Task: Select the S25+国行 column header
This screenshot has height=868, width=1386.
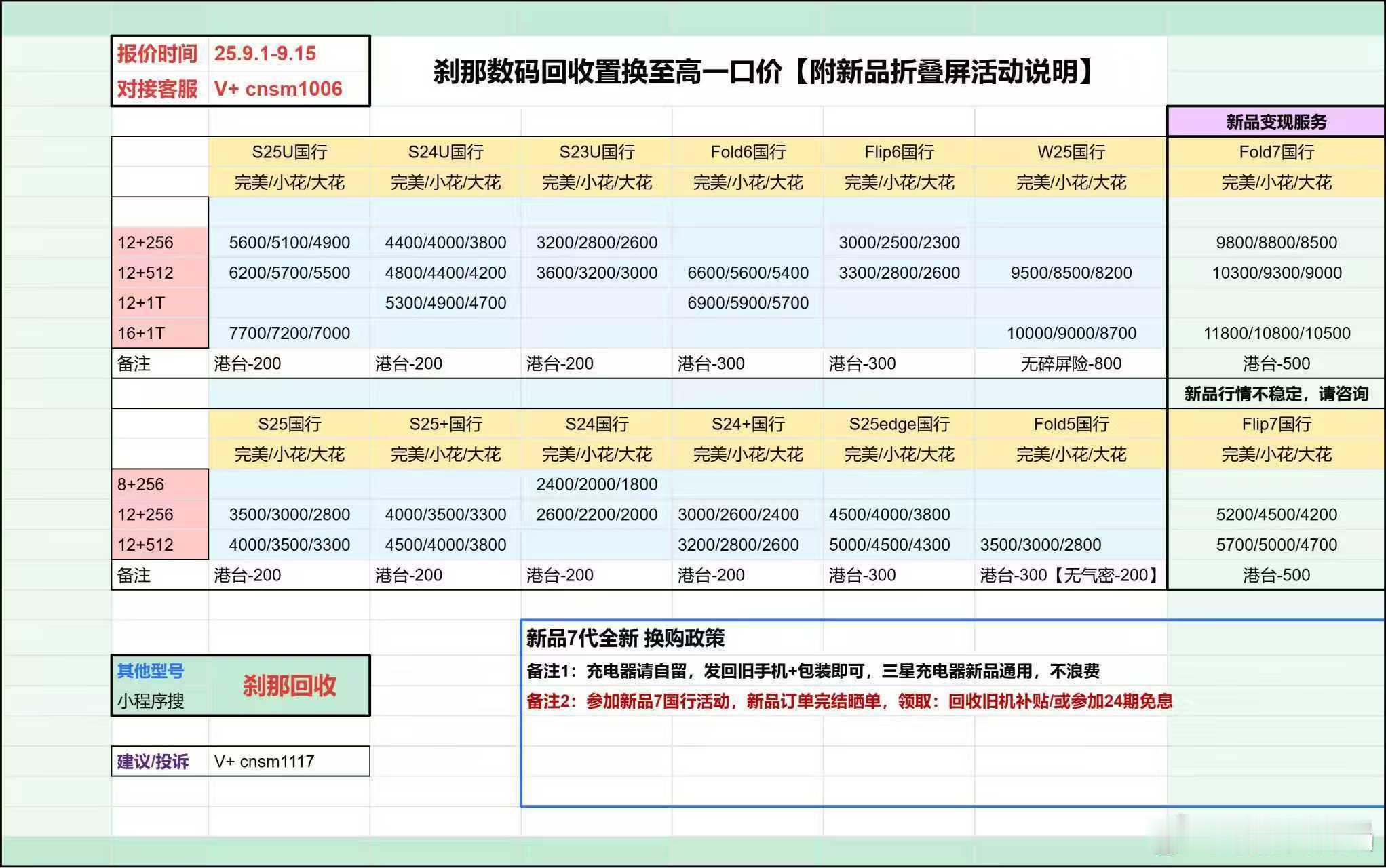Action: 446,425
